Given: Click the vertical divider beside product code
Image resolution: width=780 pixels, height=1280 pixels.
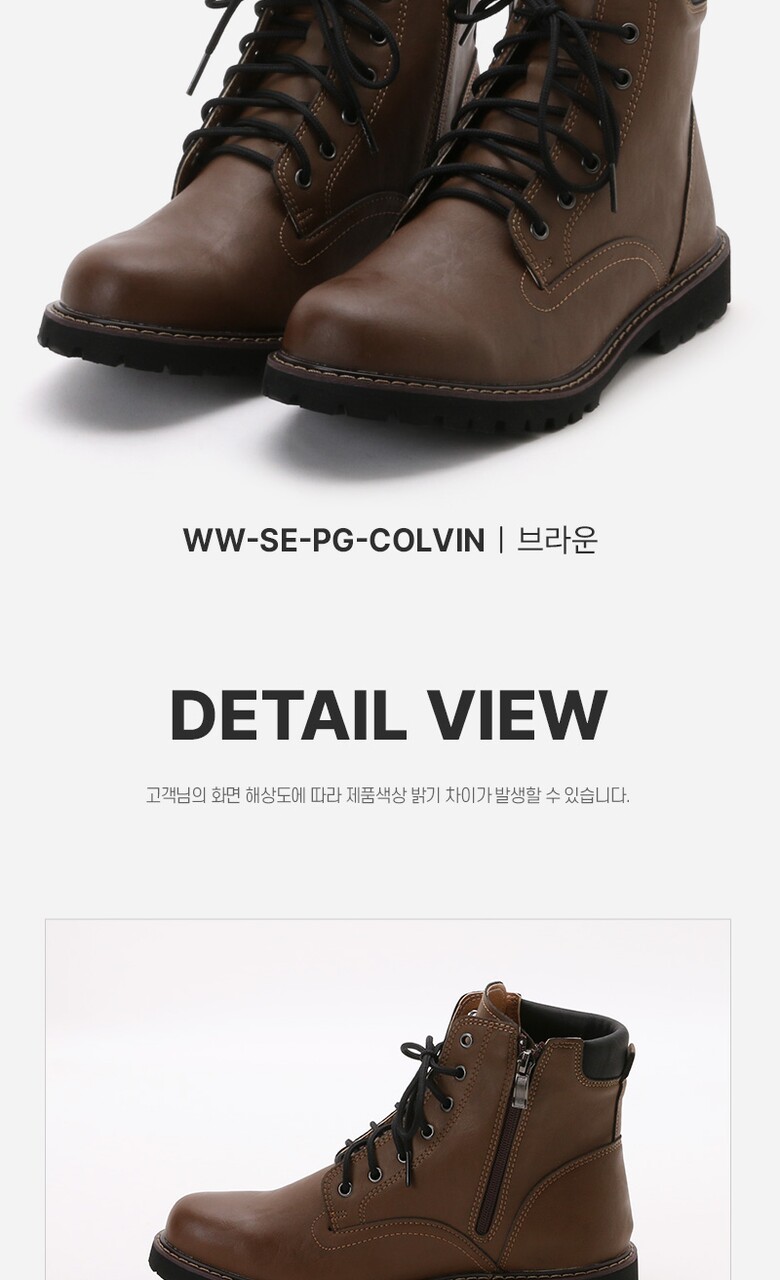Looking at the screenshot, I should tap(500, 540).
